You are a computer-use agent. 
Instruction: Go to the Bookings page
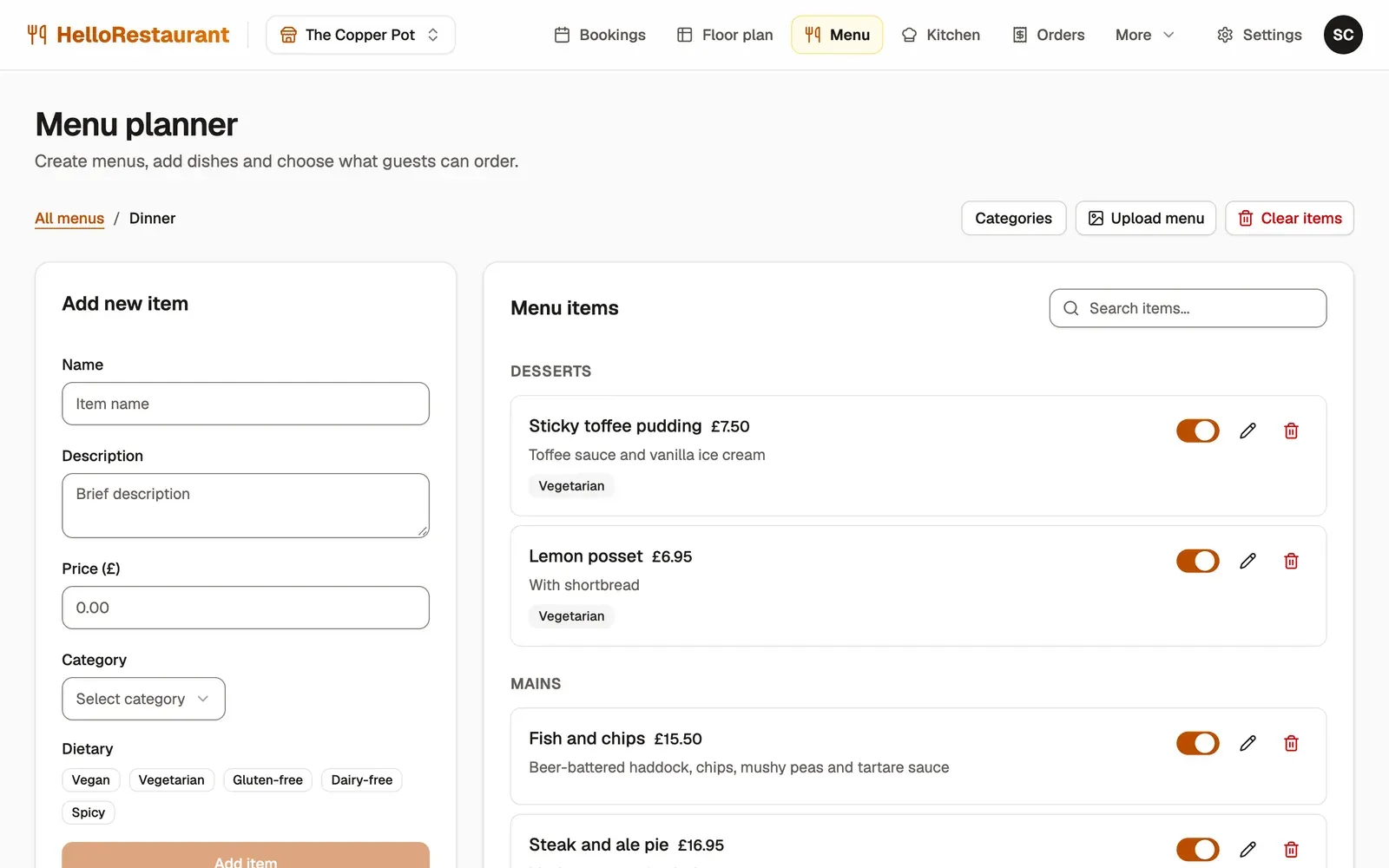(600, 35)
